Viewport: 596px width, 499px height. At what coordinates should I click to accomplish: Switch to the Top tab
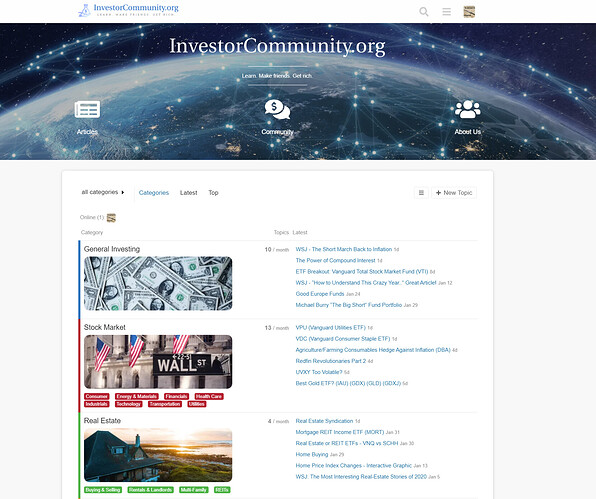click(213, 193)
